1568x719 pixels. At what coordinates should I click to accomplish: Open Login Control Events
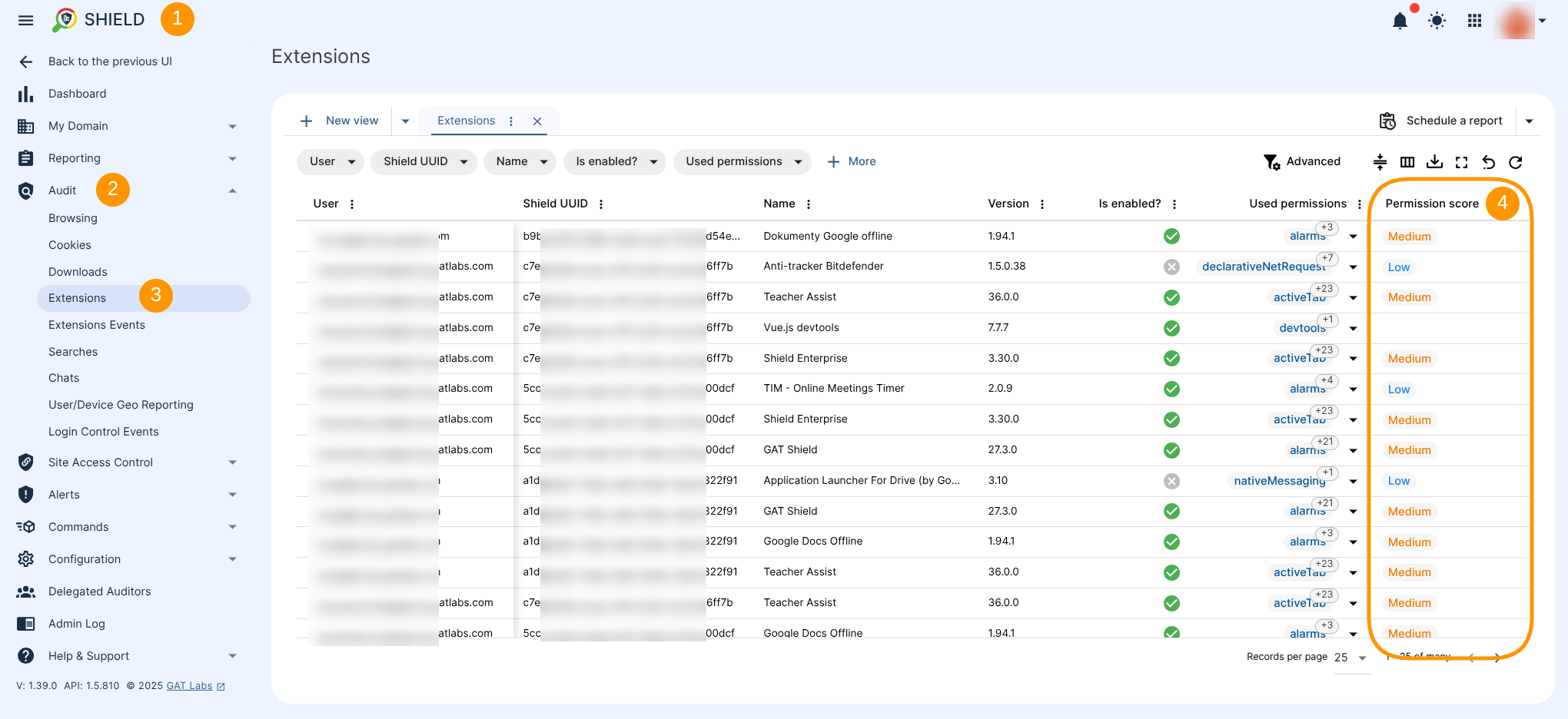(x=104, y=432)
